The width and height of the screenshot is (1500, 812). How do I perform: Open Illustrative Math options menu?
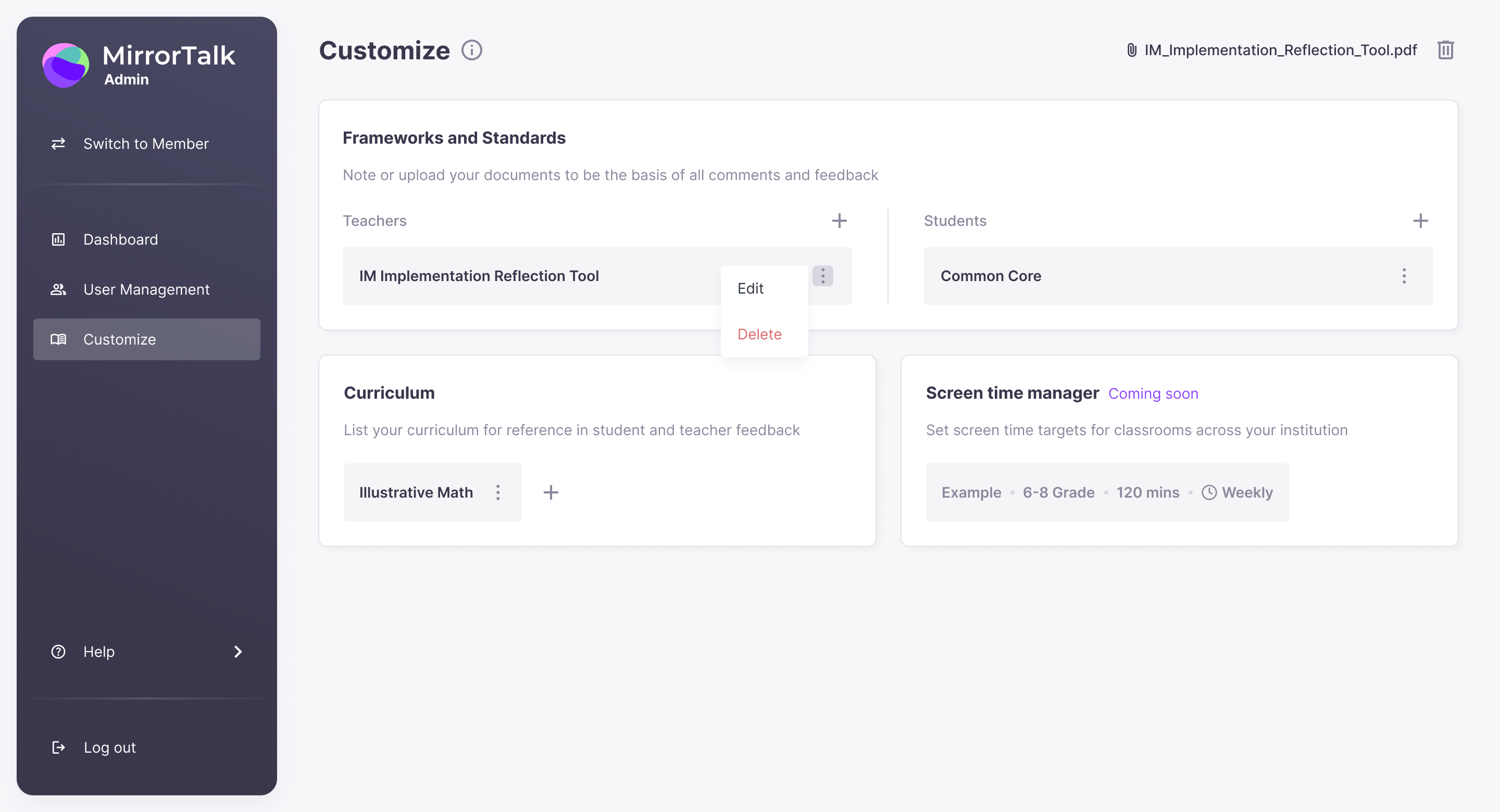(498, 492)
